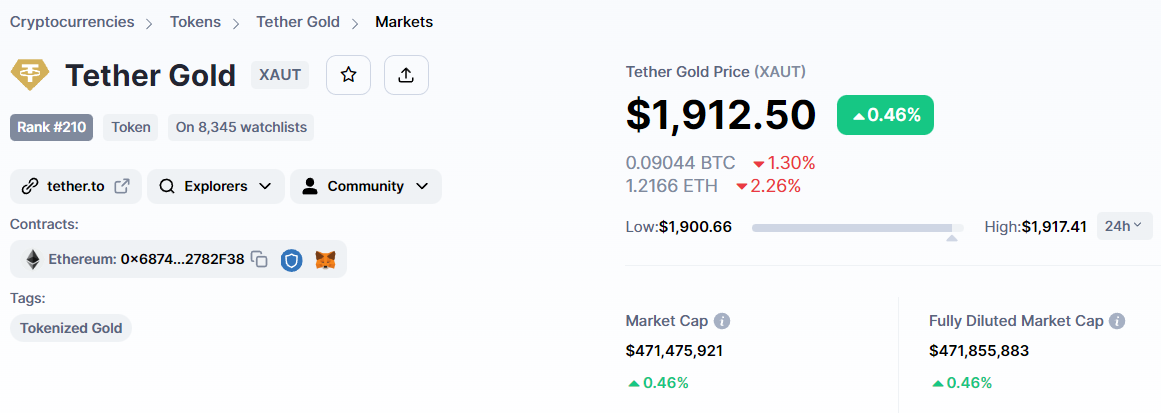Click the share upload icon
This screenshot has width=1161, height=413.
tap(406, 75)
